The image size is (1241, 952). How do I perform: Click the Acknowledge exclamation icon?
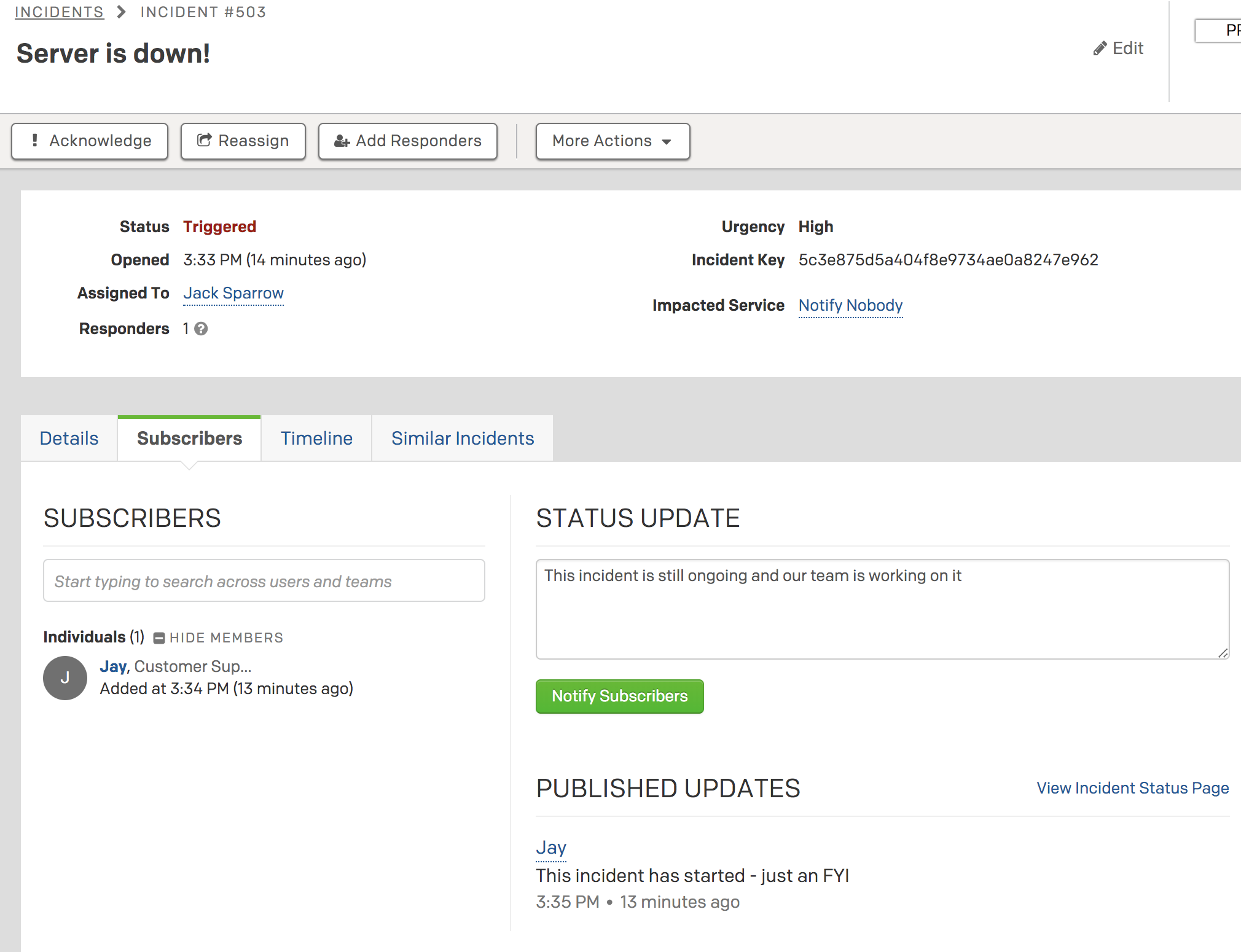point(35,141)
